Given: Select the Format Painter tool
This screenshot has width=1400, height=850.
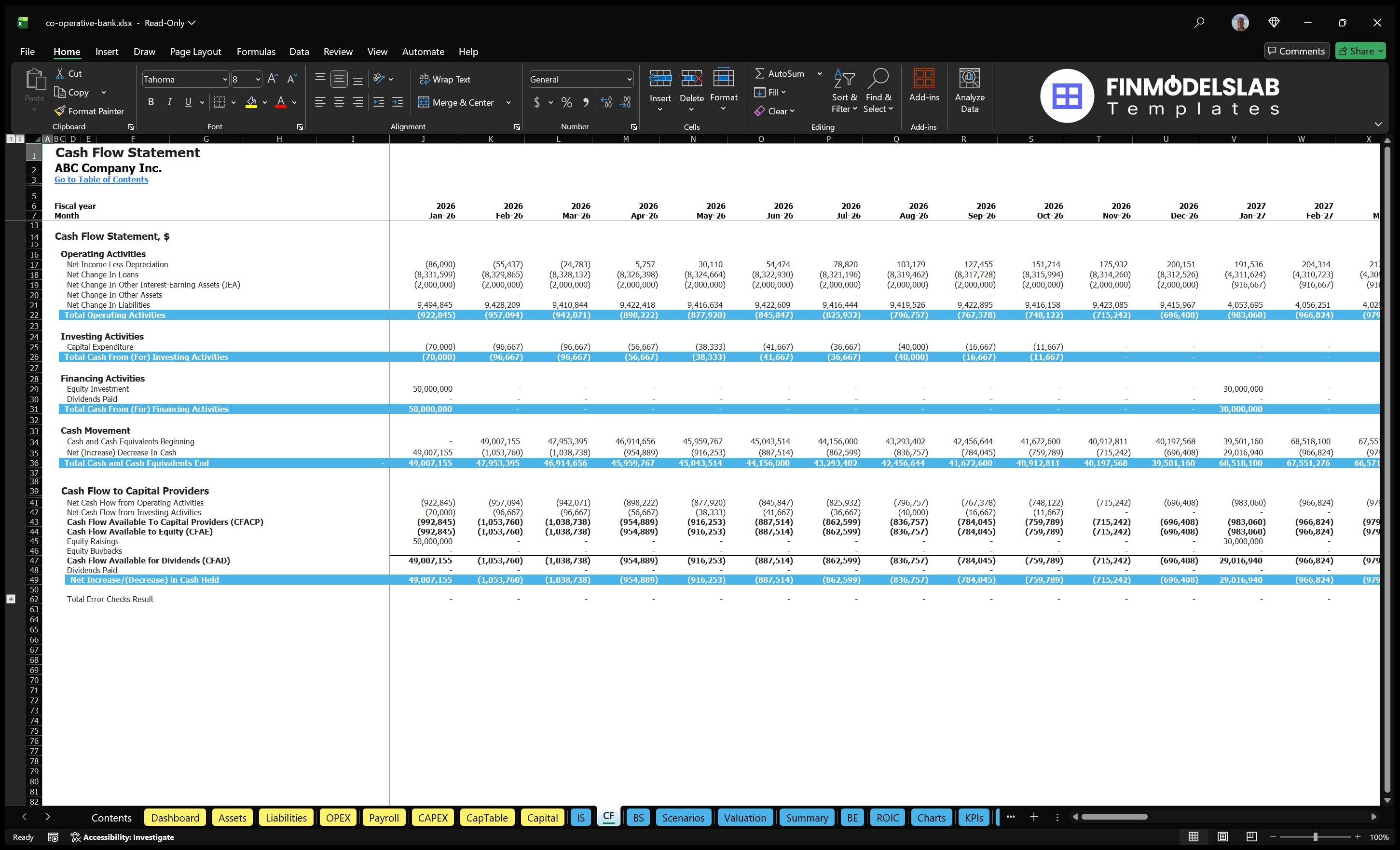Looking at the screenshot, I should (89, 111).
